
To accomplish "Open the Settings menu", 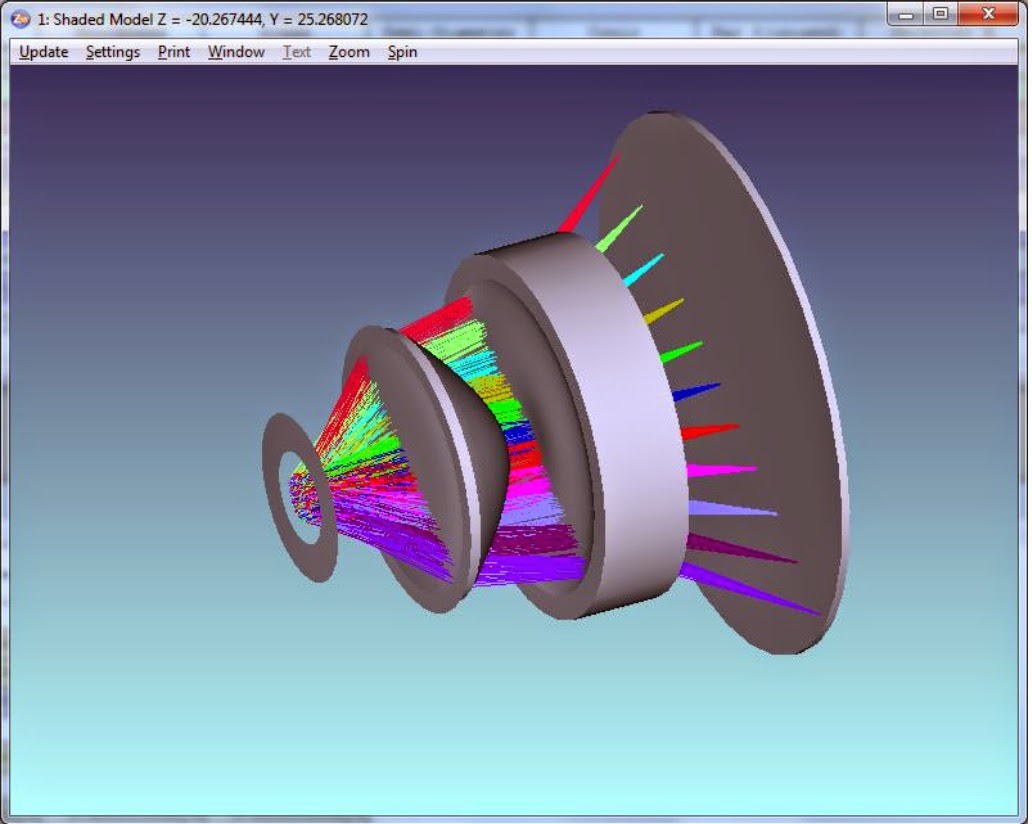I will [x=112, y=52].
